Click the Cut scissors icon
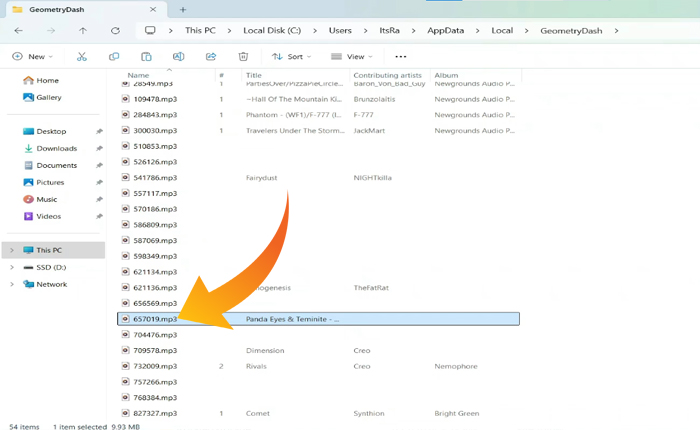This screenshot has height=430, width=700. [82, 57]
